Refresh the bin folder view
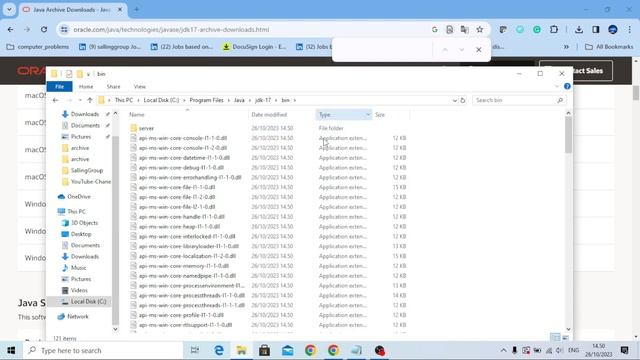The height and width of the screenshot is (360, 640). point(462,100)
